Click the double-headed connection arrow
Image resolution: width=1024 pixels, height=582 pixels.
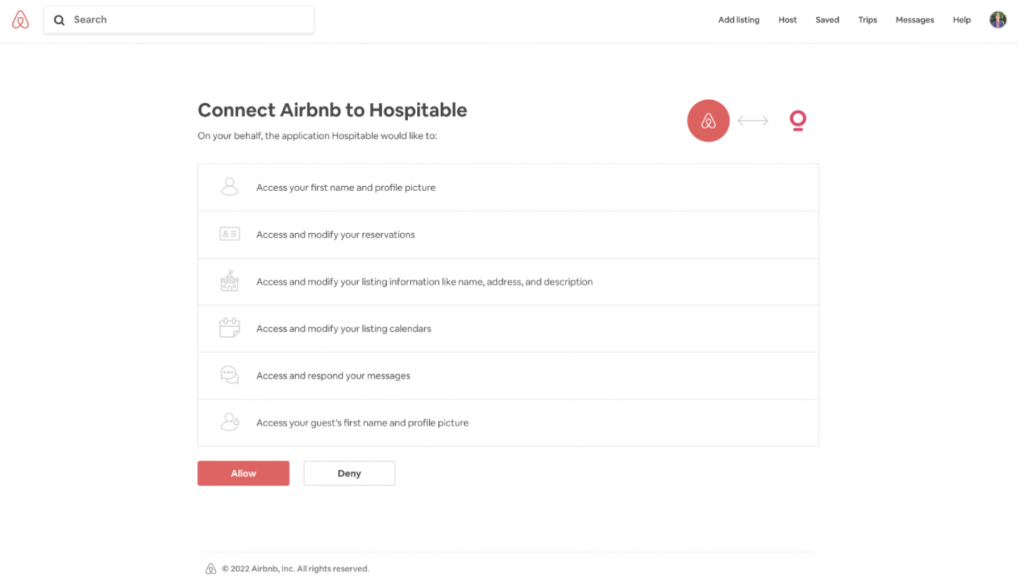(x=752, y=120)
